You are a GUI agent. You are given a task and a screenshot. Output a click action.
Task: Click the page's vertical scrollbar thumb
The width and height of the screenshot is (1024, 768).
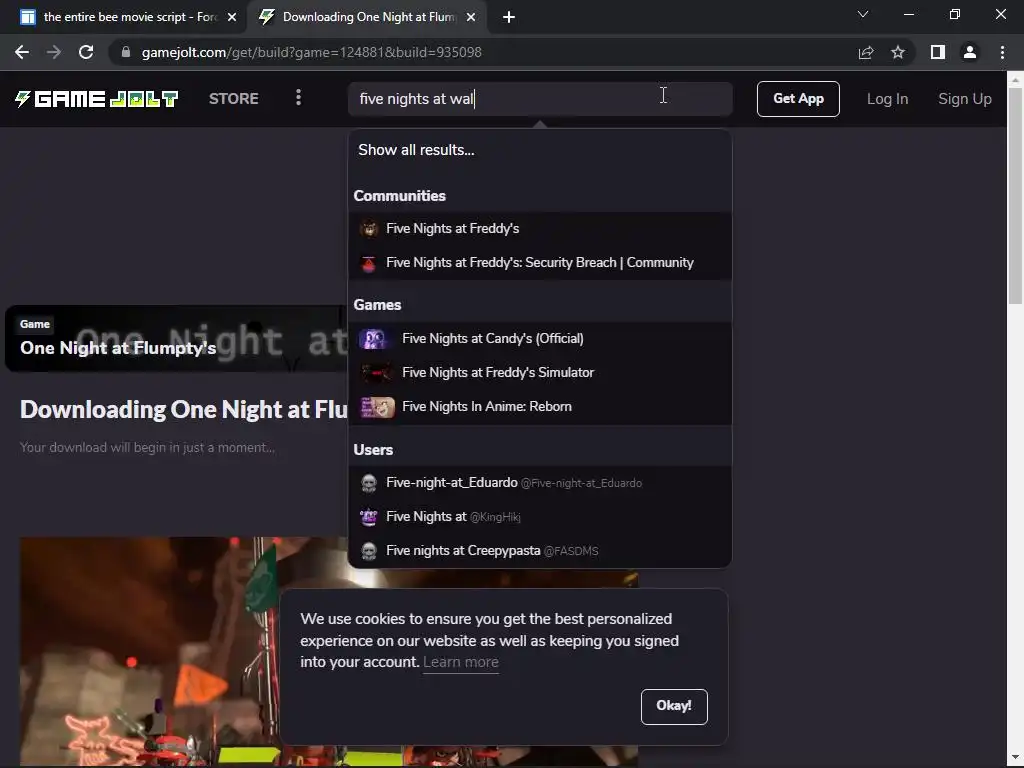(1015, 196)
